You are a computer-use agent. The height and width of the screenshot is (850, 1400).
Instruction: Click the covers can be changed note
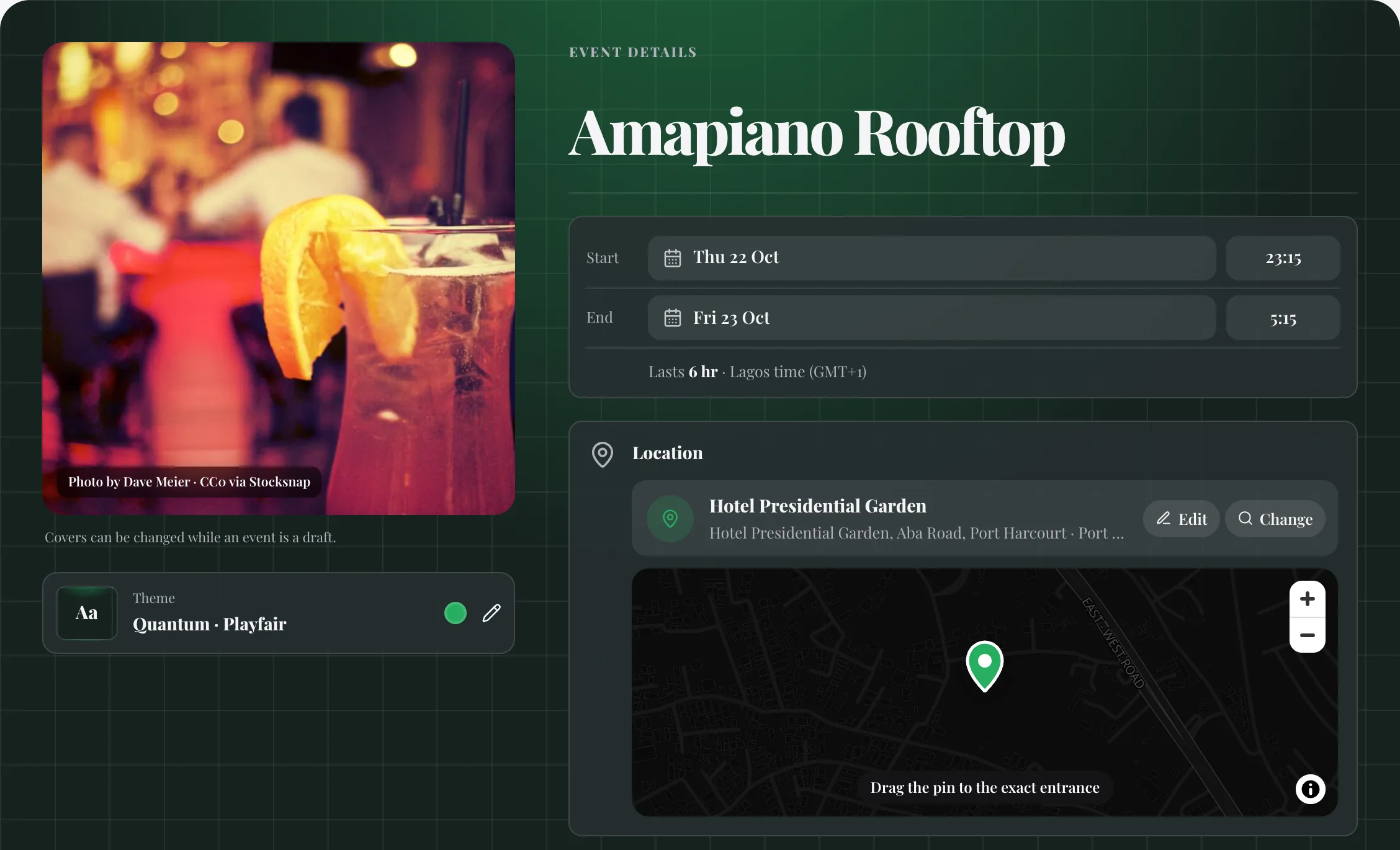pyautogui.click(x=191, y=537)
